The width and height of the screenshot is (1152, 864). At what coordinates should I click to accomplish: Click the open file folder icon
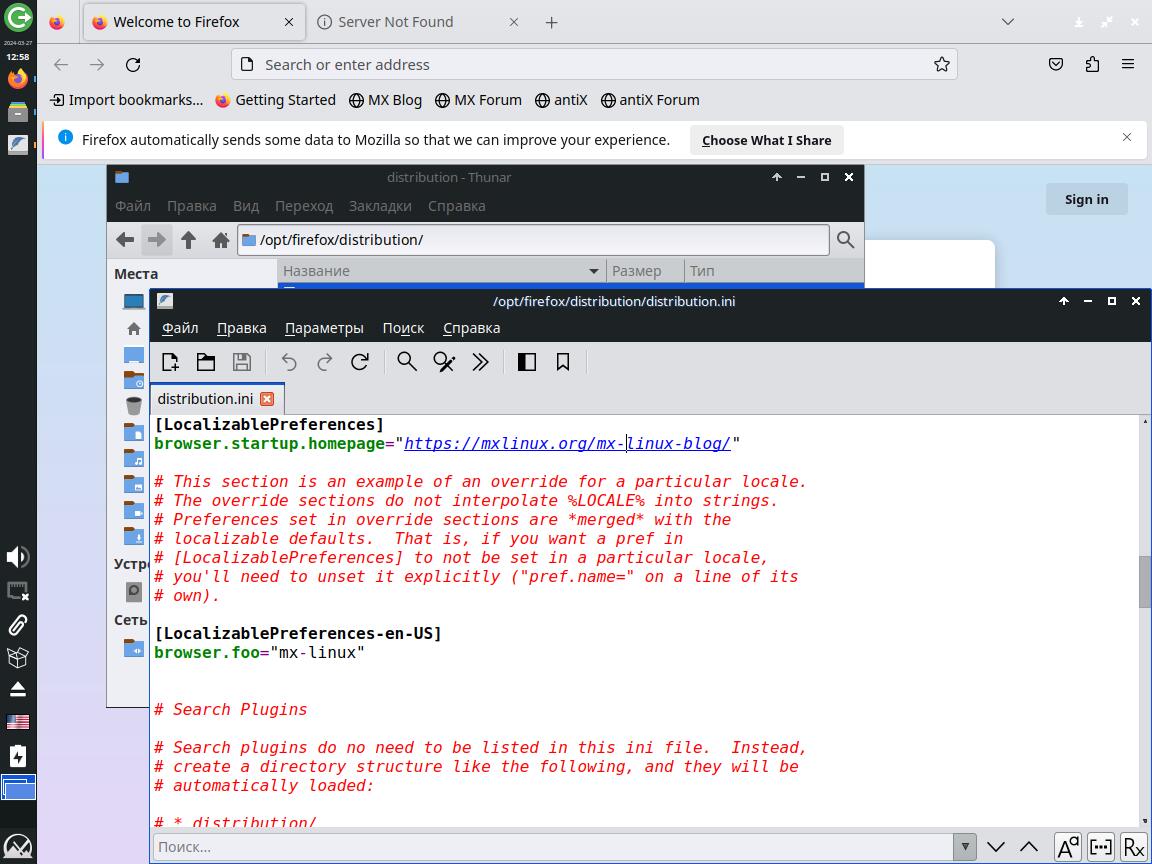tap(206, 362)
